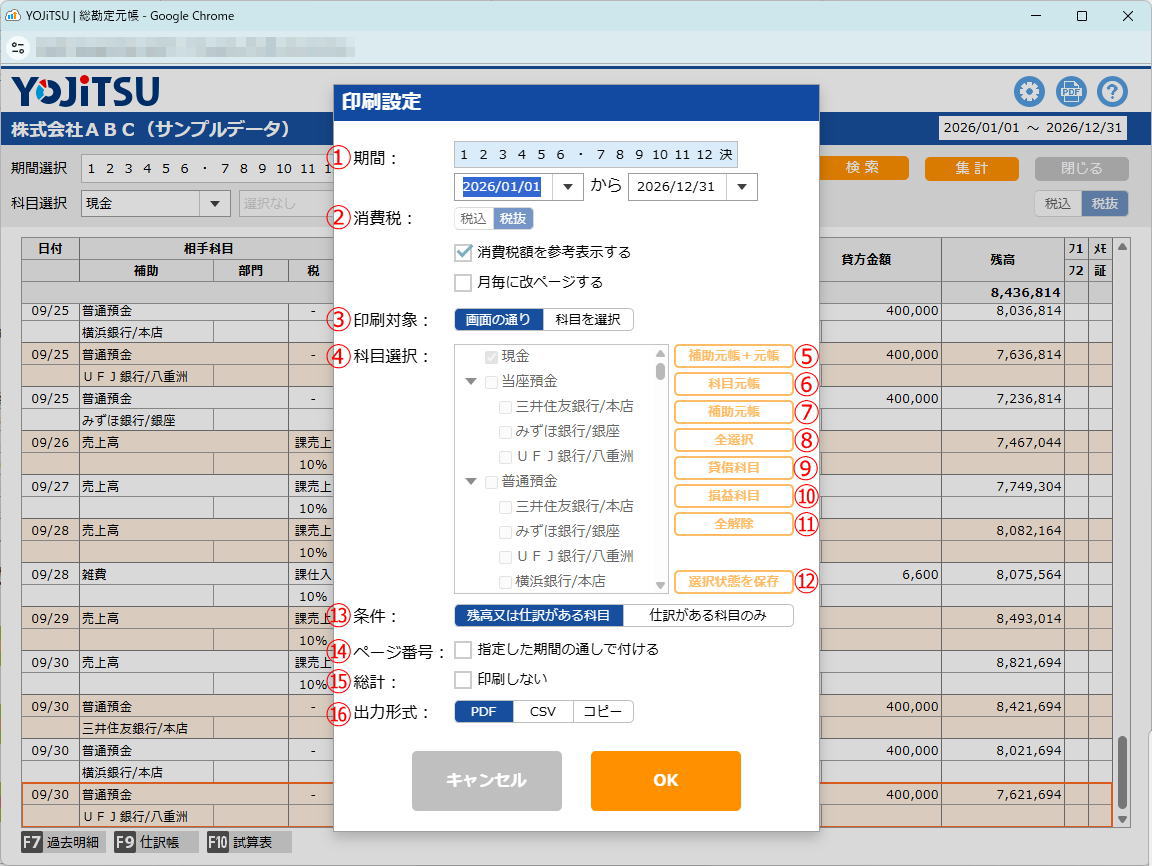Collapse the 当座預金 tree node
Screen dimensions: 1152x866
471,382
